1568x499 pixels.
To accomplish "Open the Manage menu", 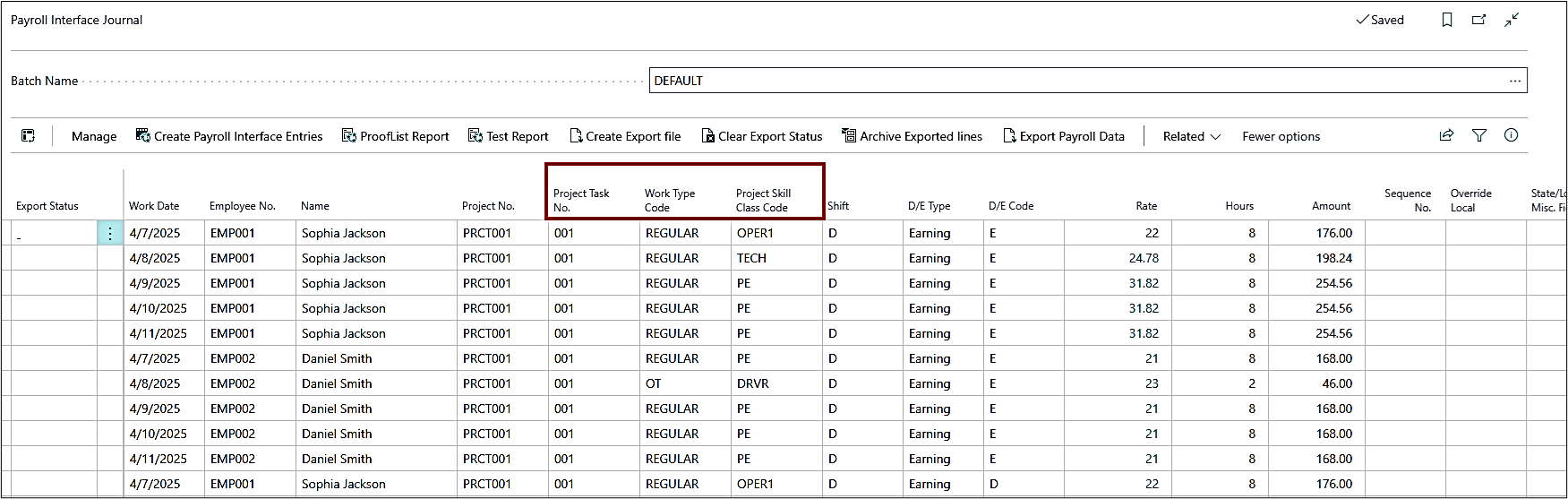I will coord(94,136).
